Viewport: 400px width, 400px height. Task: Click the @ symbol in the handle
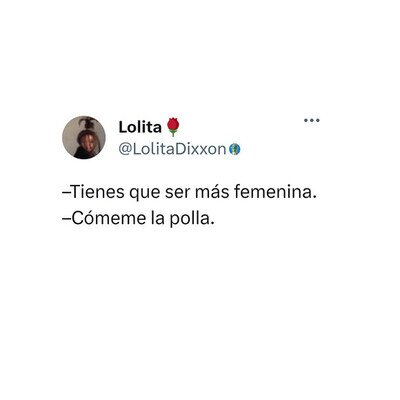pos(125,150)
